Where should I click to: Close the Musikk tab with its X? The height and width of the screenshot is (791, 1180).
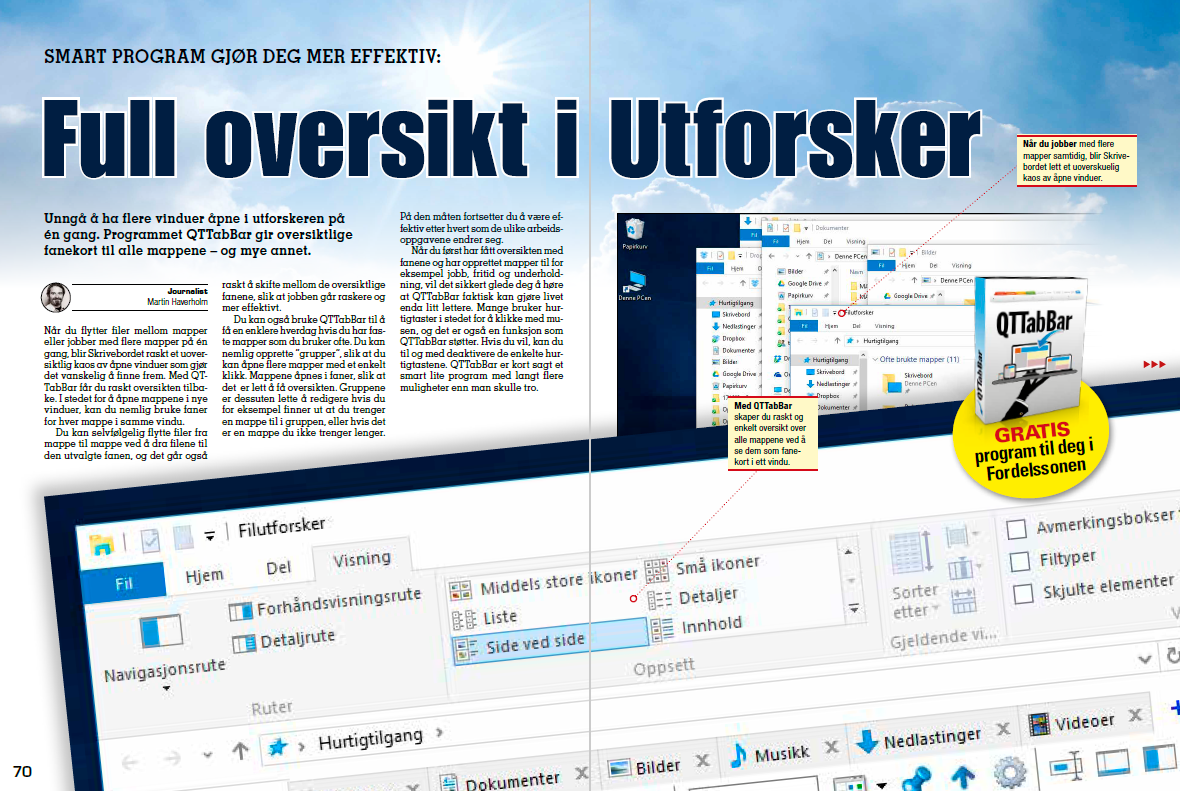pyautogui.click(x=831, y=747)
